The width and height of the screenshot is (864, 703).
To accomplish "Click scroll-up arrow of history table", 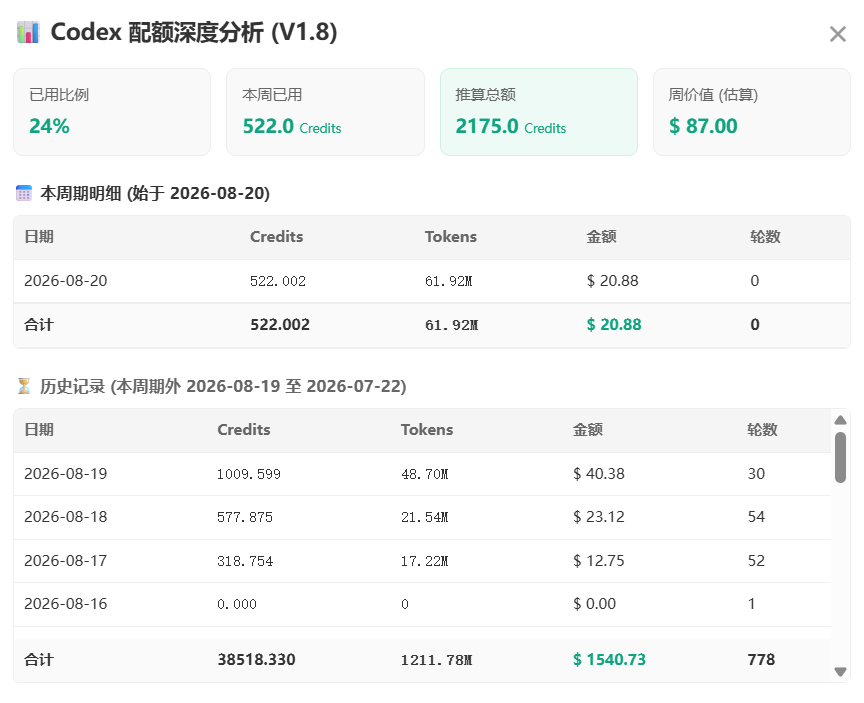I will click(x=840, y=420).
